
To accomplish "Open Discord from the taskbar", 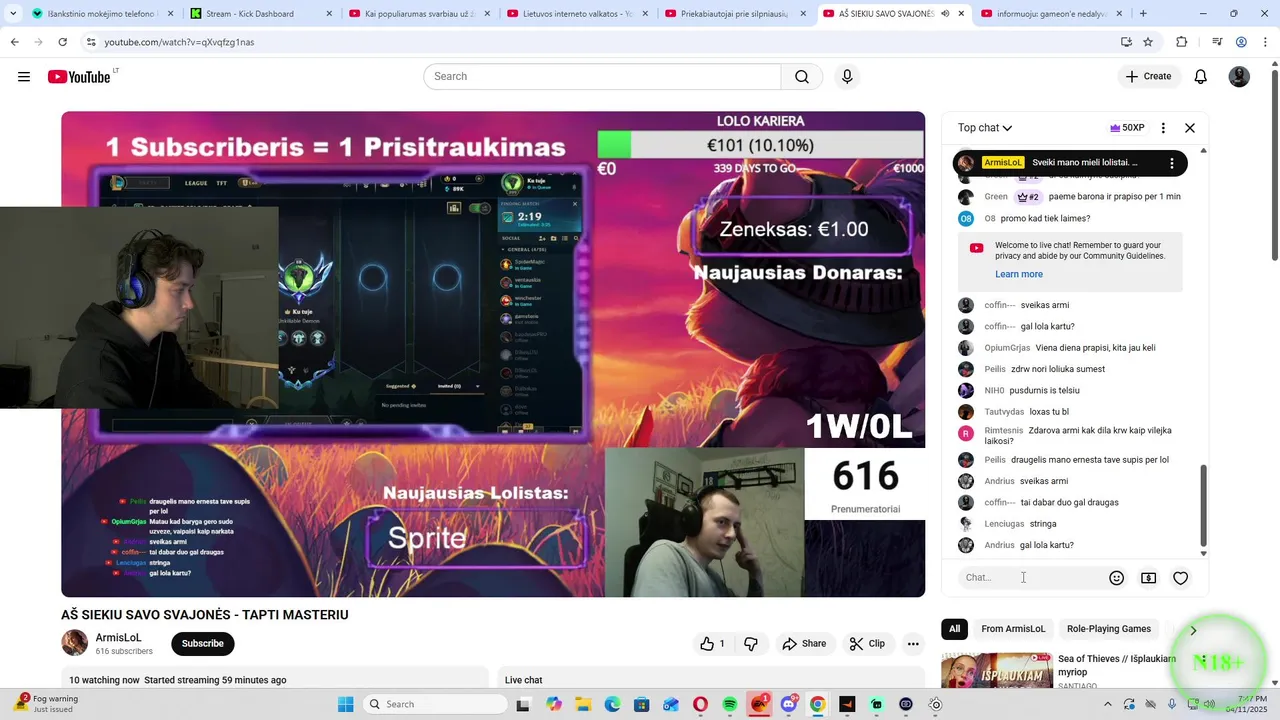I will tap(789, 704).
